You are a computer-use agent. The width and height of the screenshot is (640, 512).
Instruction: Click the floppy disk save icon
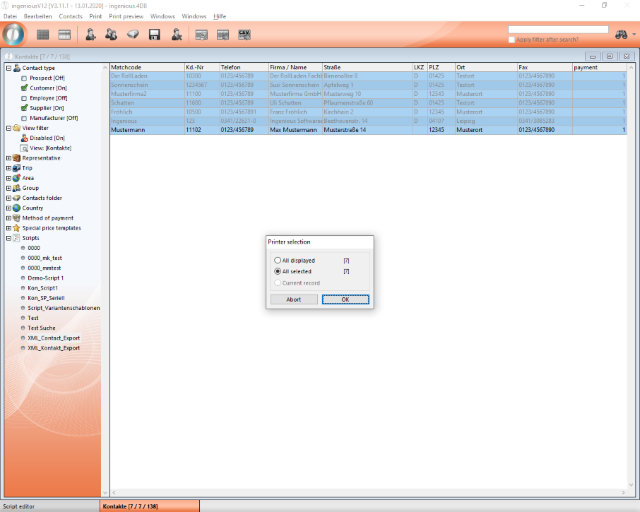click(154, 35)
